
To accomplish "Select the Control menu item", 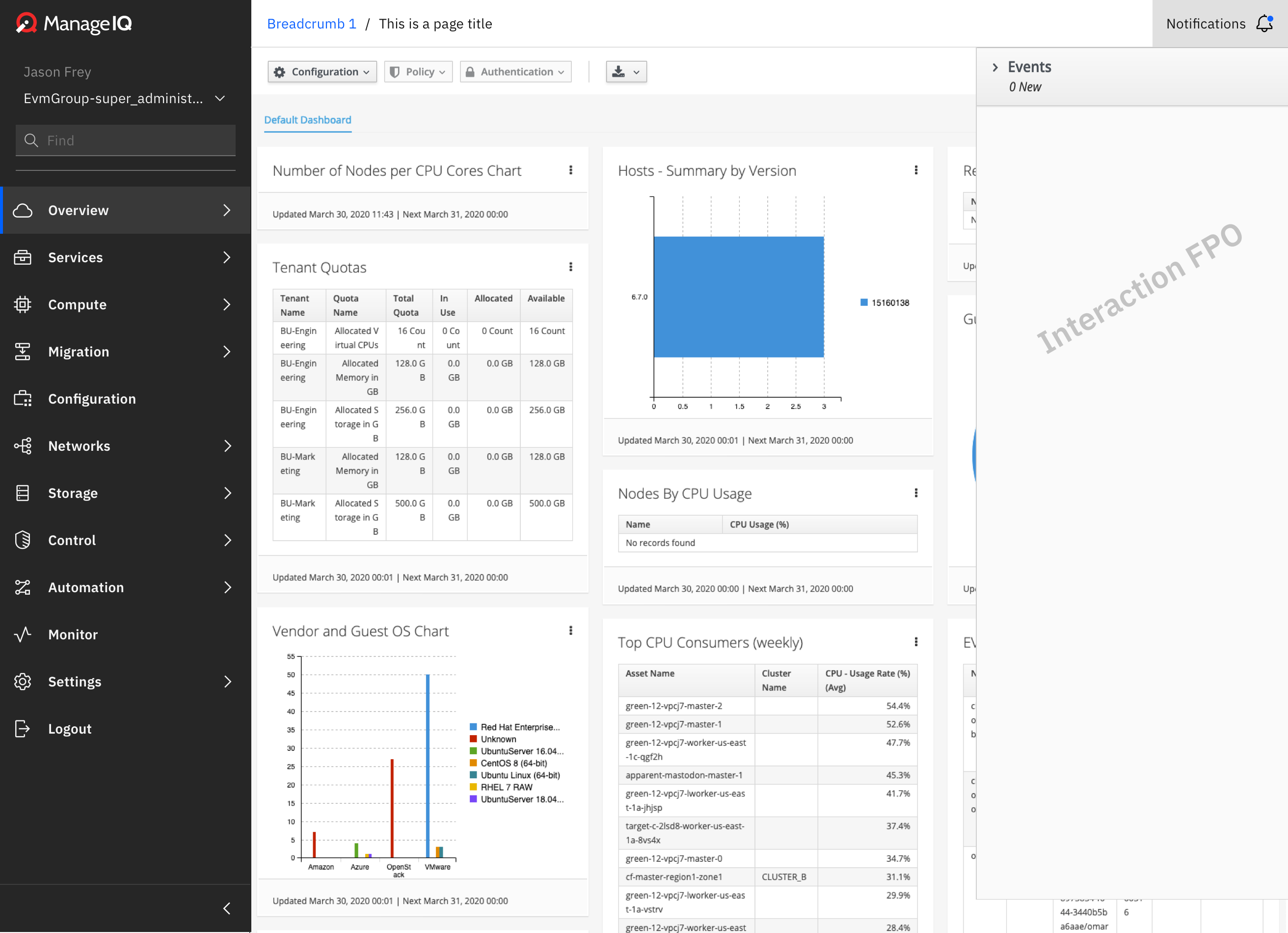I will click(x=126, y=540).
